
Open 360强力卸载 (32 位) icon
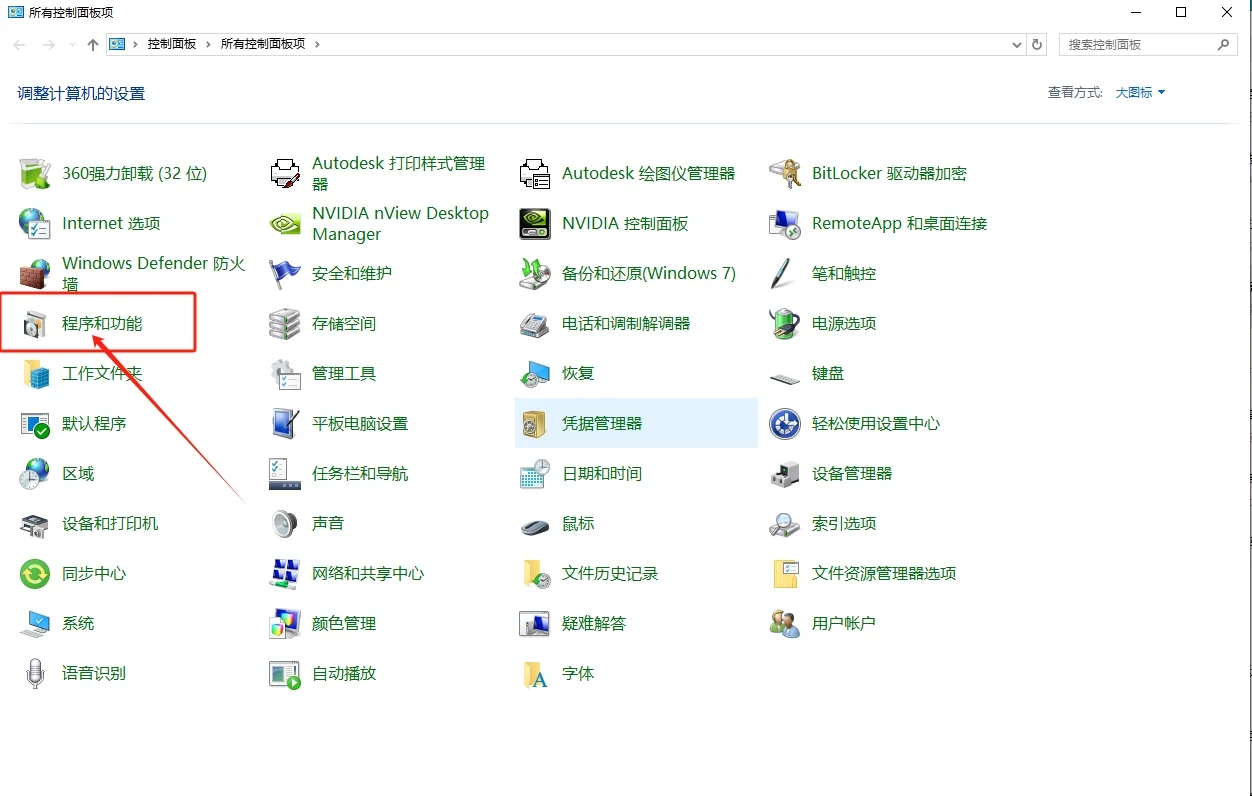35,173
